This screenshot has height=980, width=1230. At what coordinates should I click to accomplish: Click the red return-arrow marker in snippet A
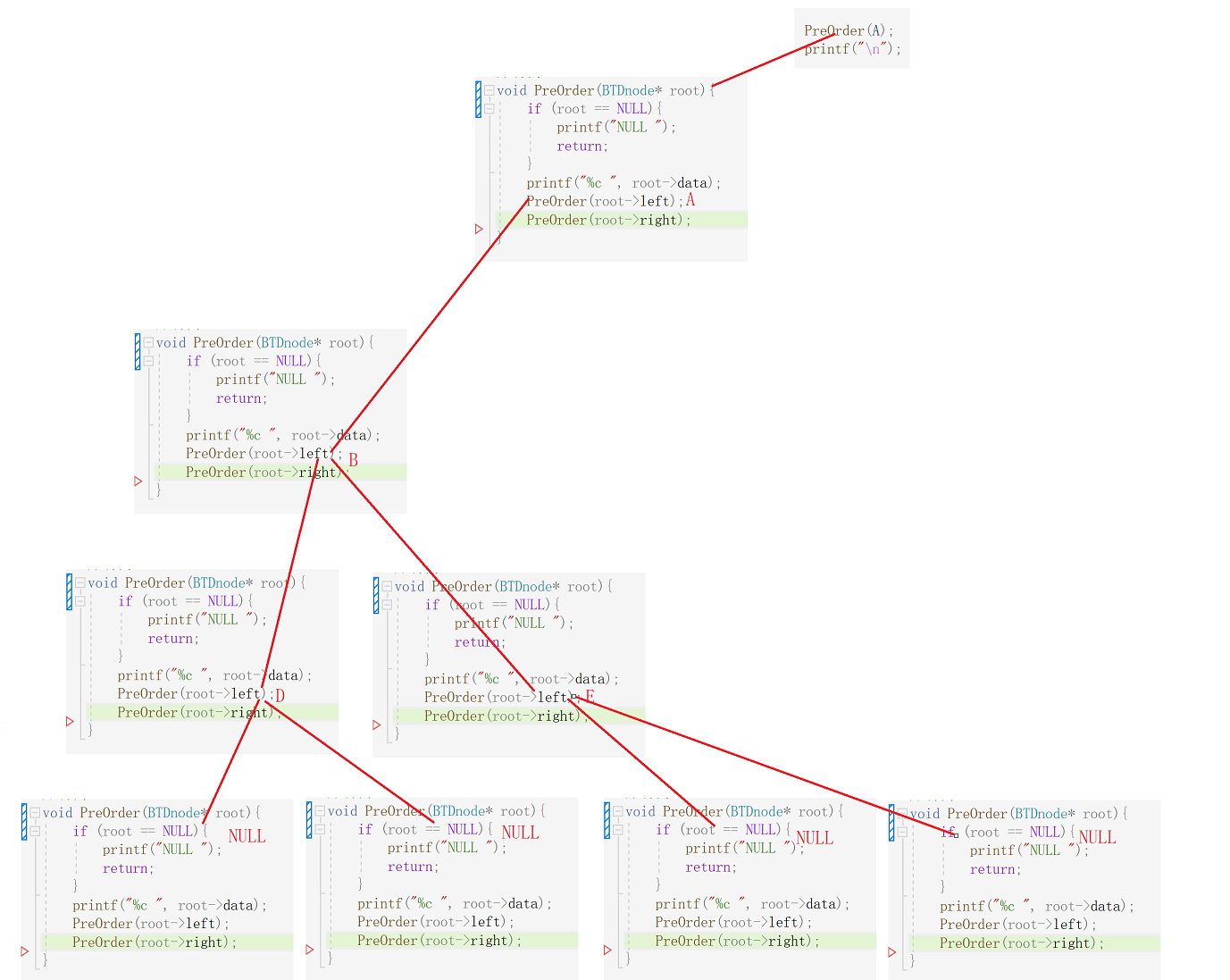[479, 229]
